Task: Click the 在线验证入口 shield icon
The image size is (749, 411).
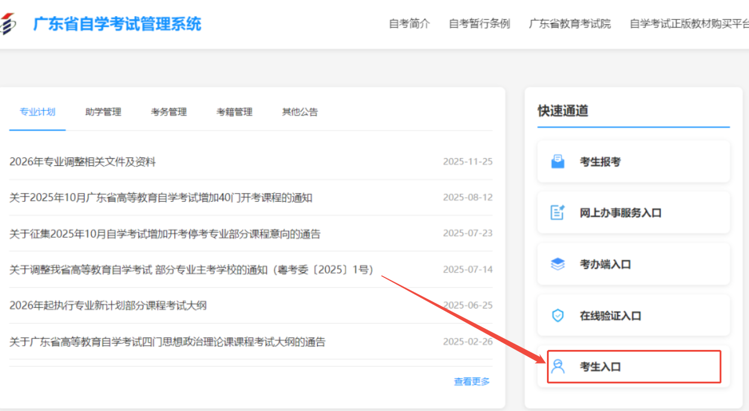Action: click(x=558, y=316)
